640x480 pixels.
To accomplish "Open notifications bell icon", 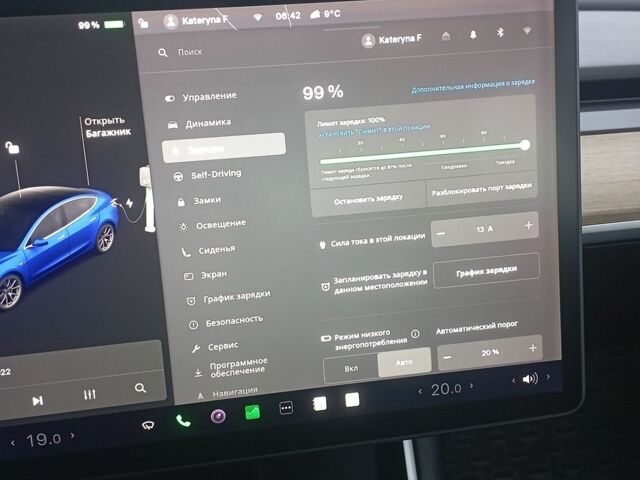I will [473, 35].
